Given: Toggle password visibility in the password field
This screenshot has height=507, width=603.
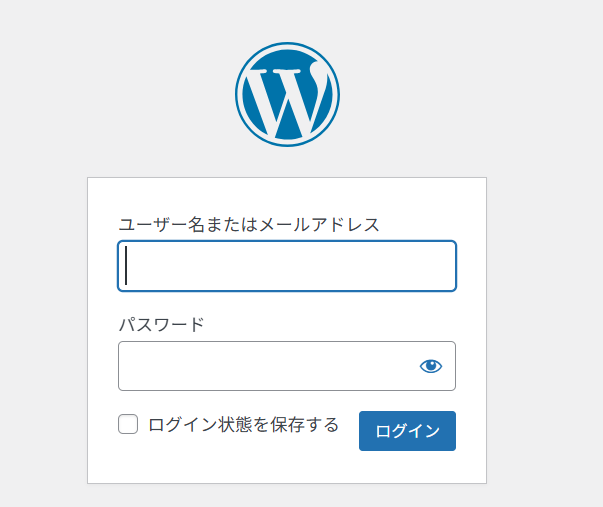Looking at the screenshot, I should click(431, 366).
